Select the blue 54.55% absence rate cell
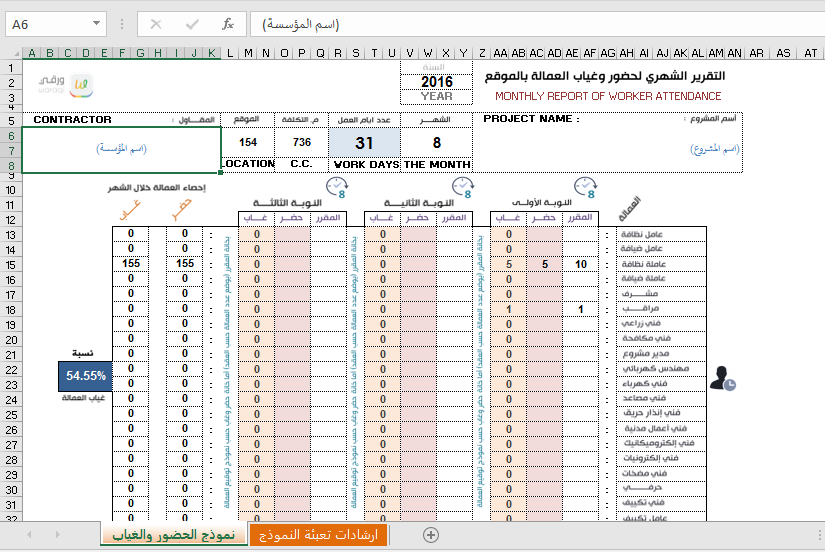This screenshot has width=825, height=552. point(86,375)
